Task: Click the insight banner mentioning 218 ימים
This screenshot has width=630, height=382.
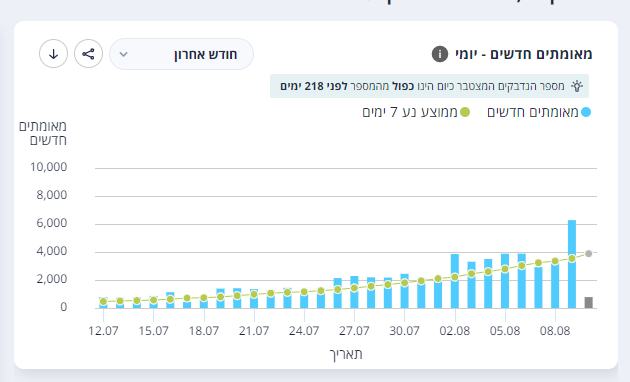Action: point(430,86)
